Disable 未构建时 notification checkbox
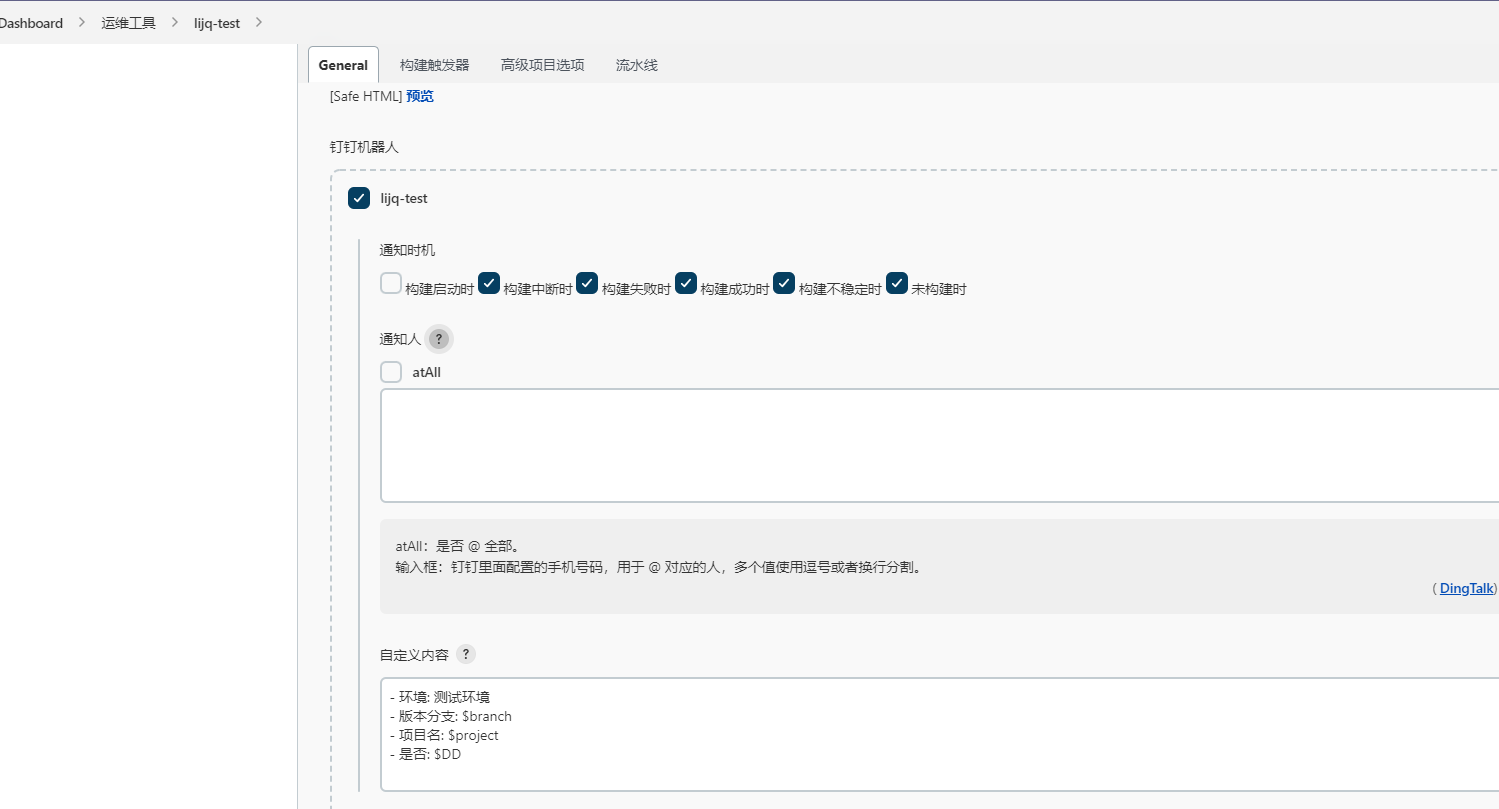 pyautogui.click(x=897, y=284)
